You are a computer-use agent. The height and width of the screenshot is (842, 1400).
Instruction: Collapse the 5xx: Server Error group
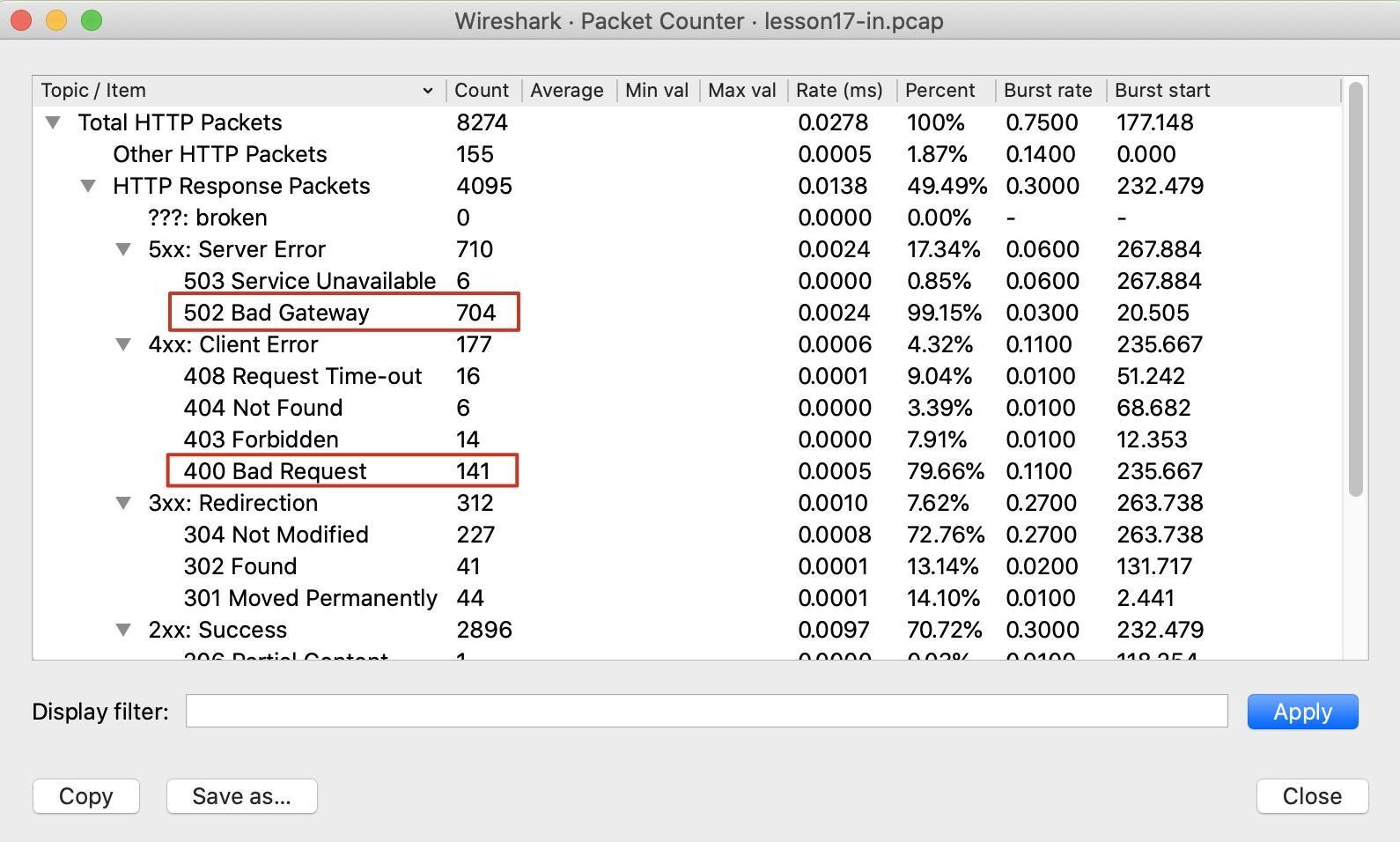[x=123, y=249]
